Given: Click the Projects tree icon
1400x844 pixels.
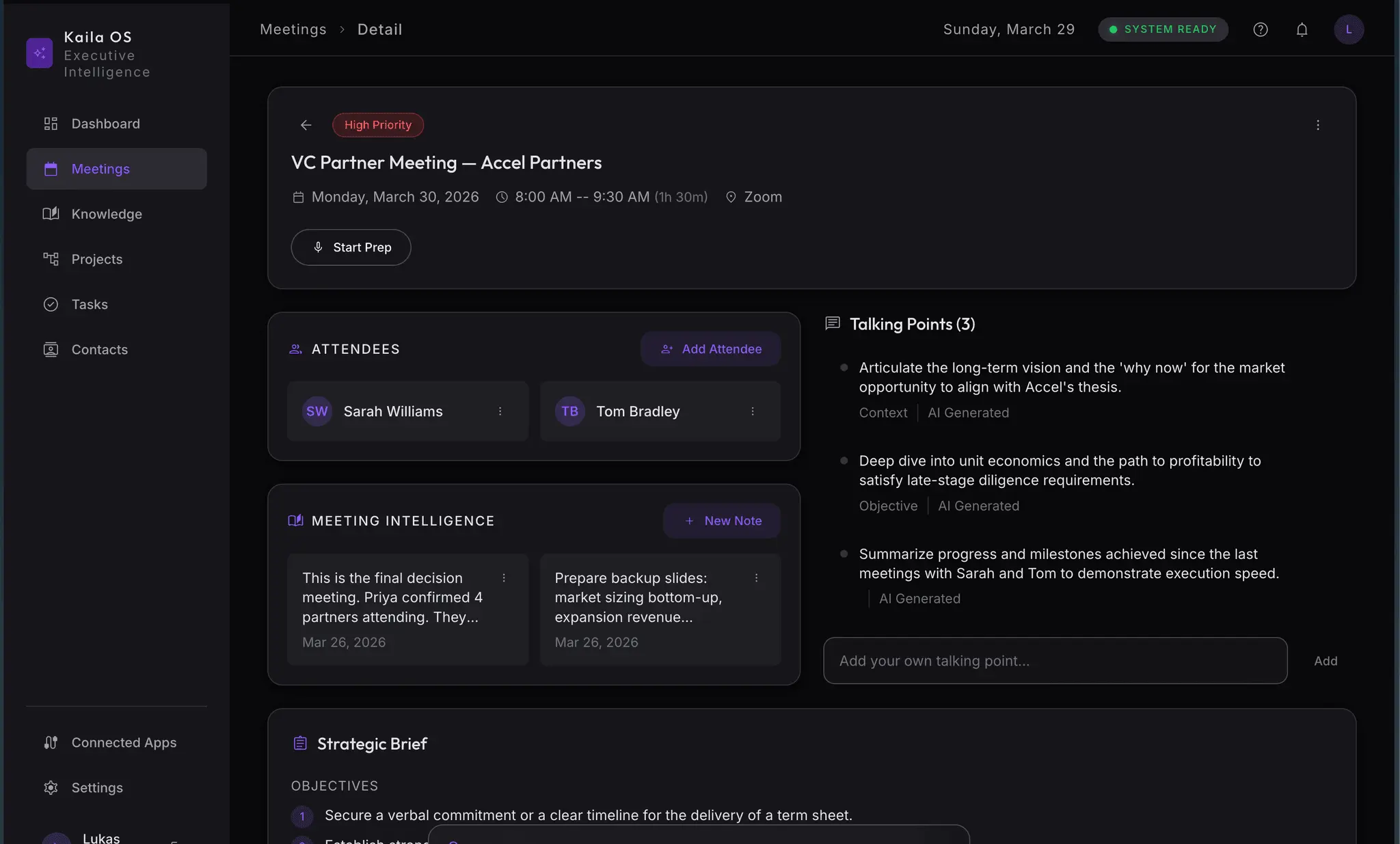Looking at the screenshot, I should (x=51, y=259).
